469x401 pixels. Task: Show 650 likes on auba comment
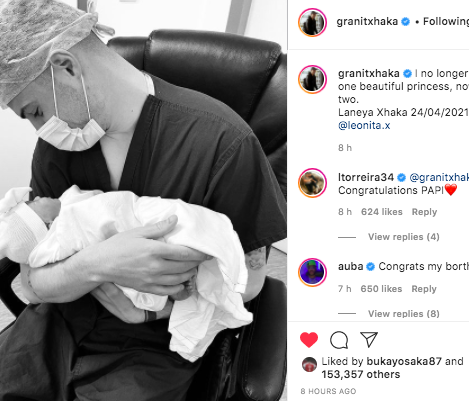point(381,289)
